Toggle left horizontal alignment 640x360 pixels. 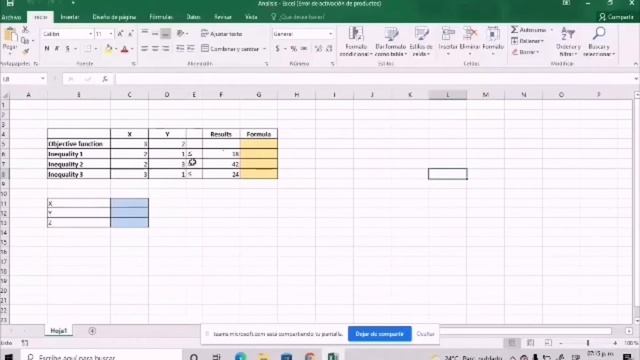[144, 49]
